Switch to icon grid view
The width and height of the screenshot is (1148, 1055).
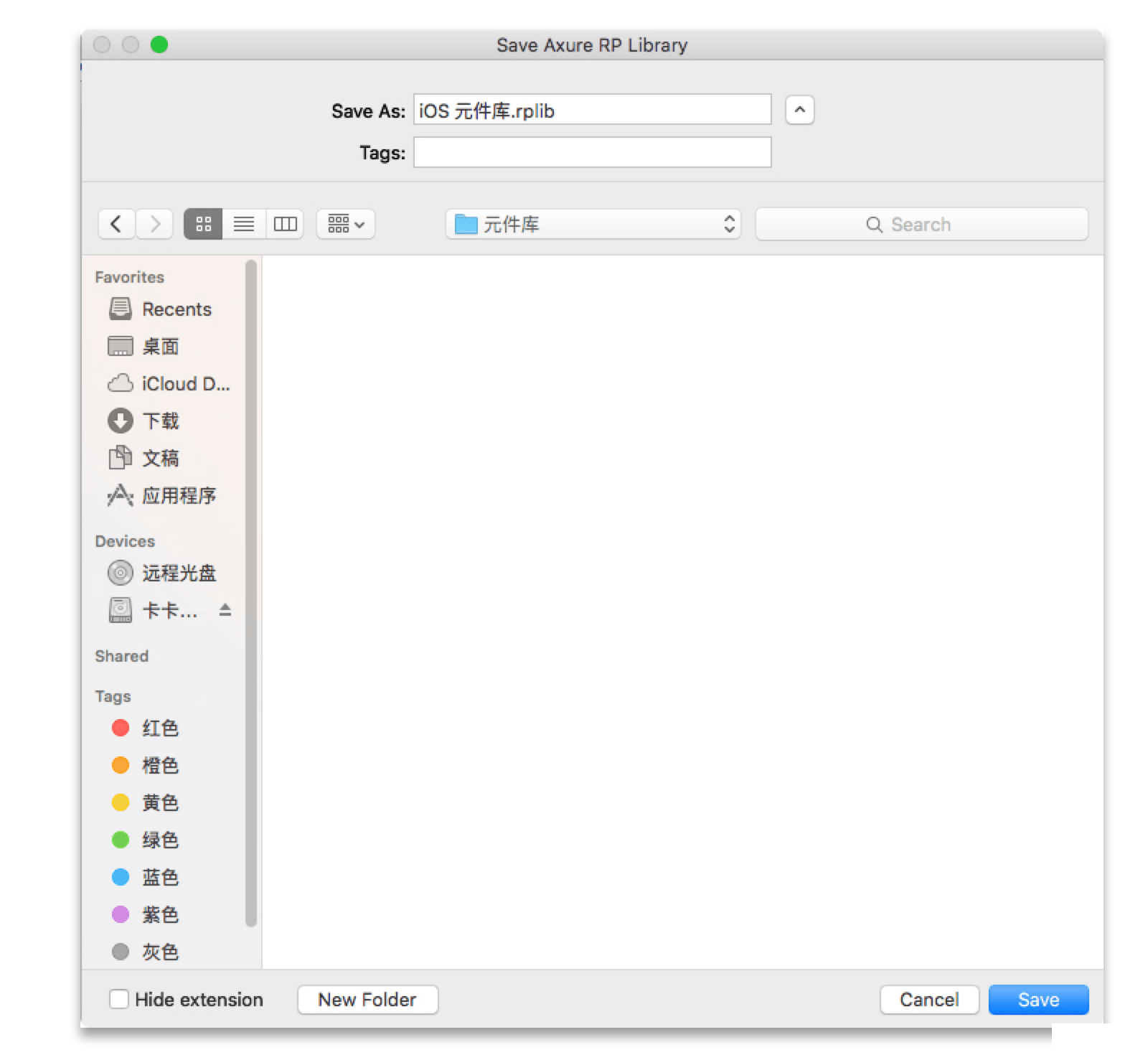tap(203, 224)
